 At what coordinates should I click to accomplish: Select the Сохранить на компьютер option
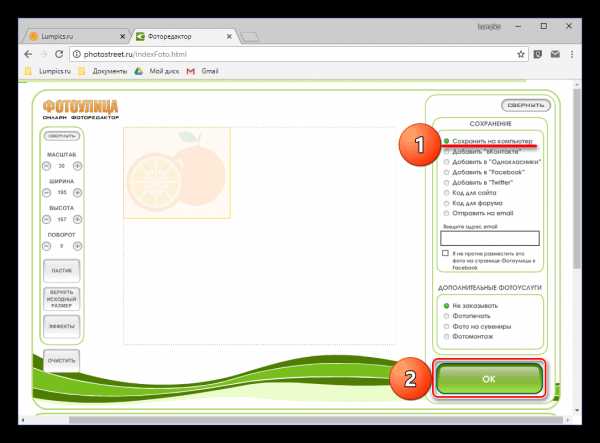pos(446,142)
